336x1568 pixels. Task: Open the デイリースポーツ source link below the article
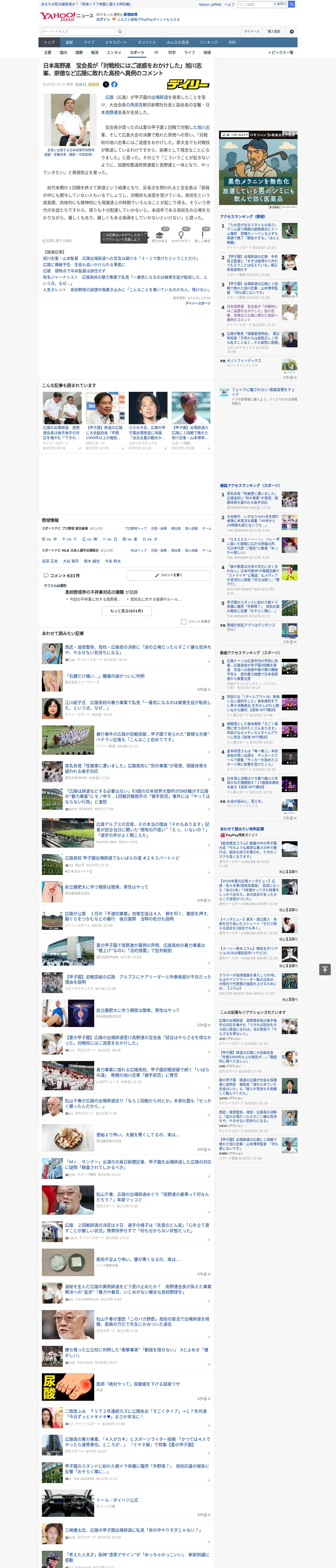click(x=198, y=303)
